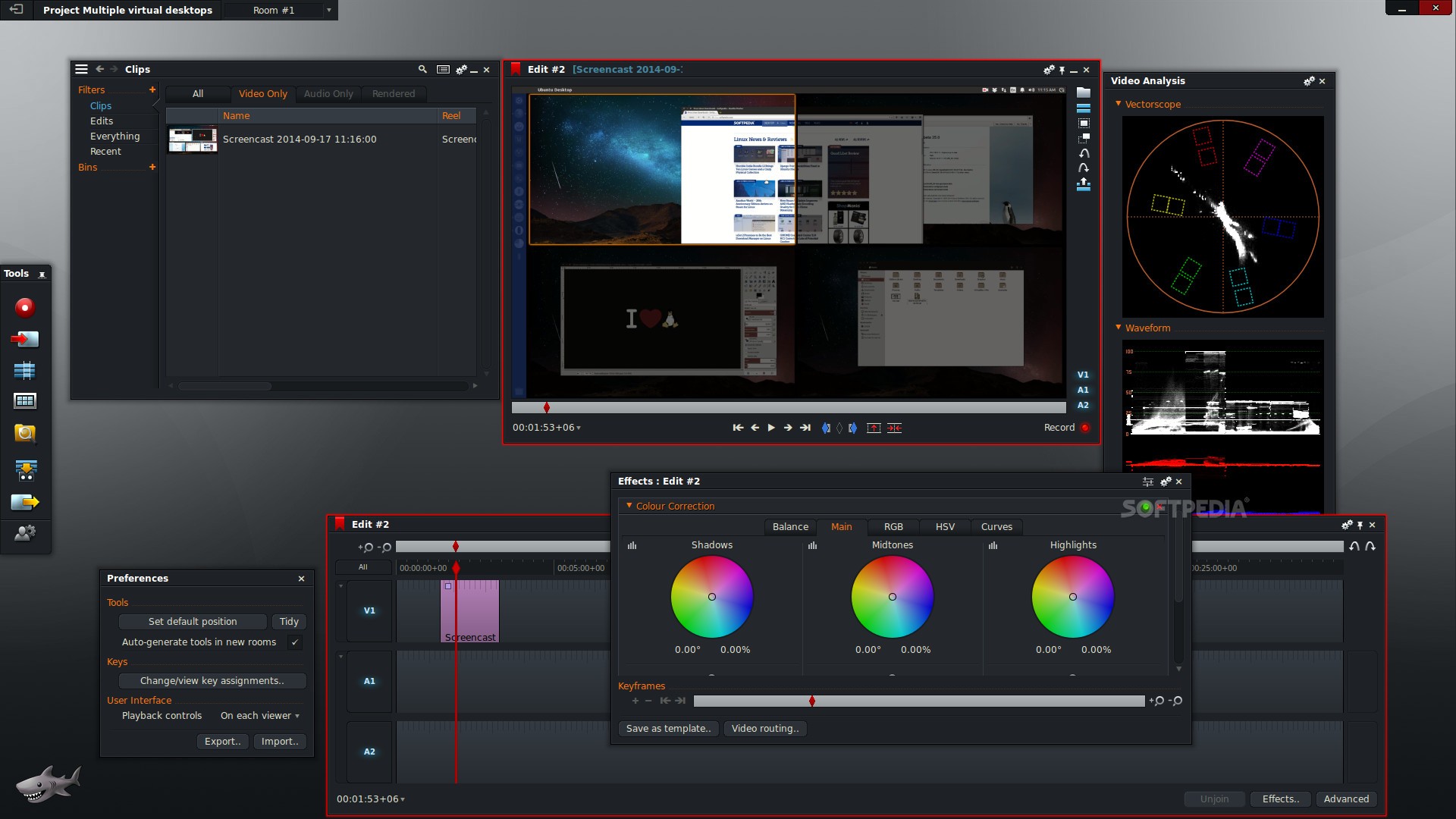Open the Import tool with red arrow

(25, 339)
